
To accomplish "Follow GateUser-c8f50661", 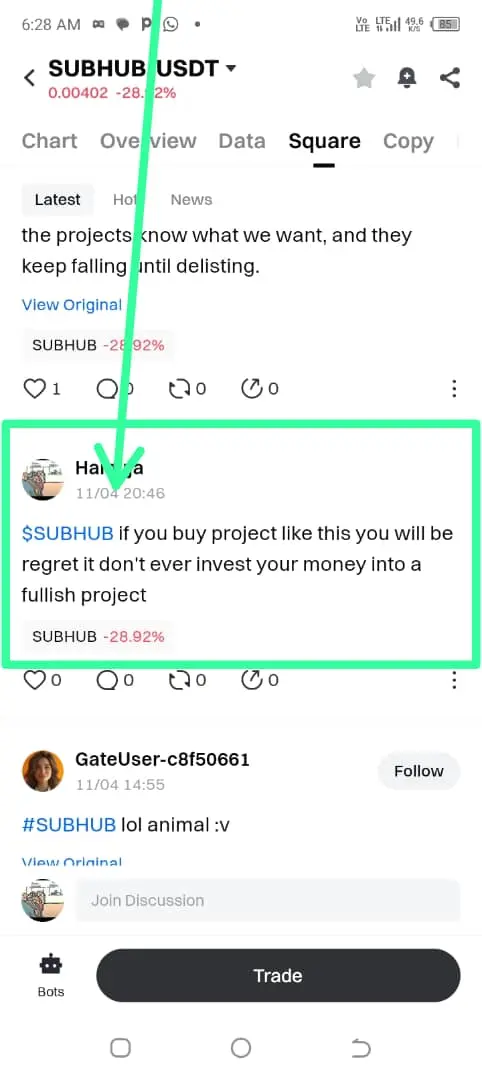I will click(419, 771).
